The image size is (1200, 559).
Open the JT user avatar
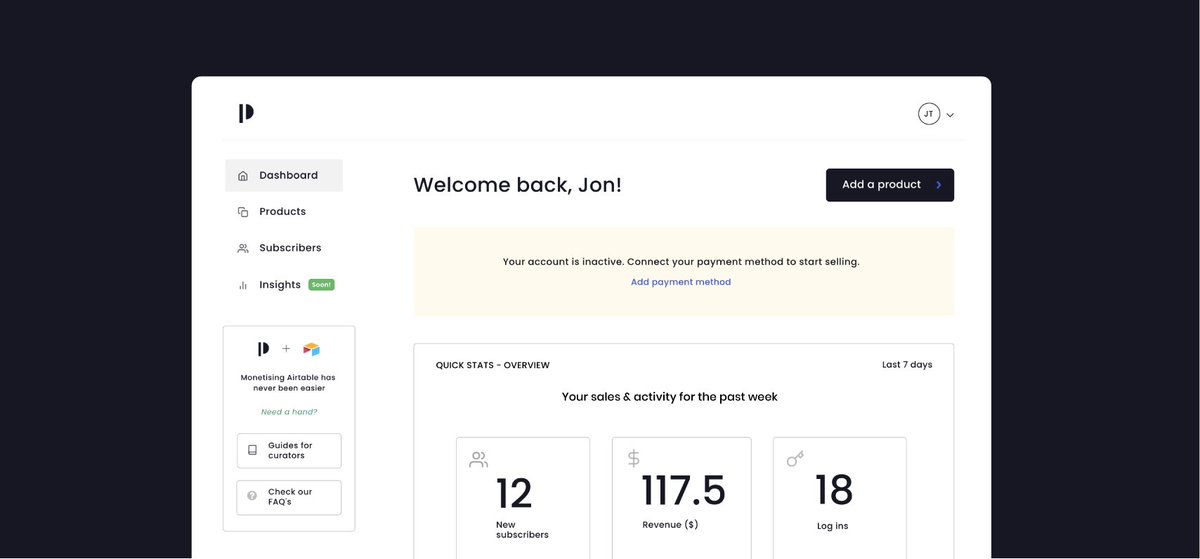pyautogui.click(x=929, y=114)
